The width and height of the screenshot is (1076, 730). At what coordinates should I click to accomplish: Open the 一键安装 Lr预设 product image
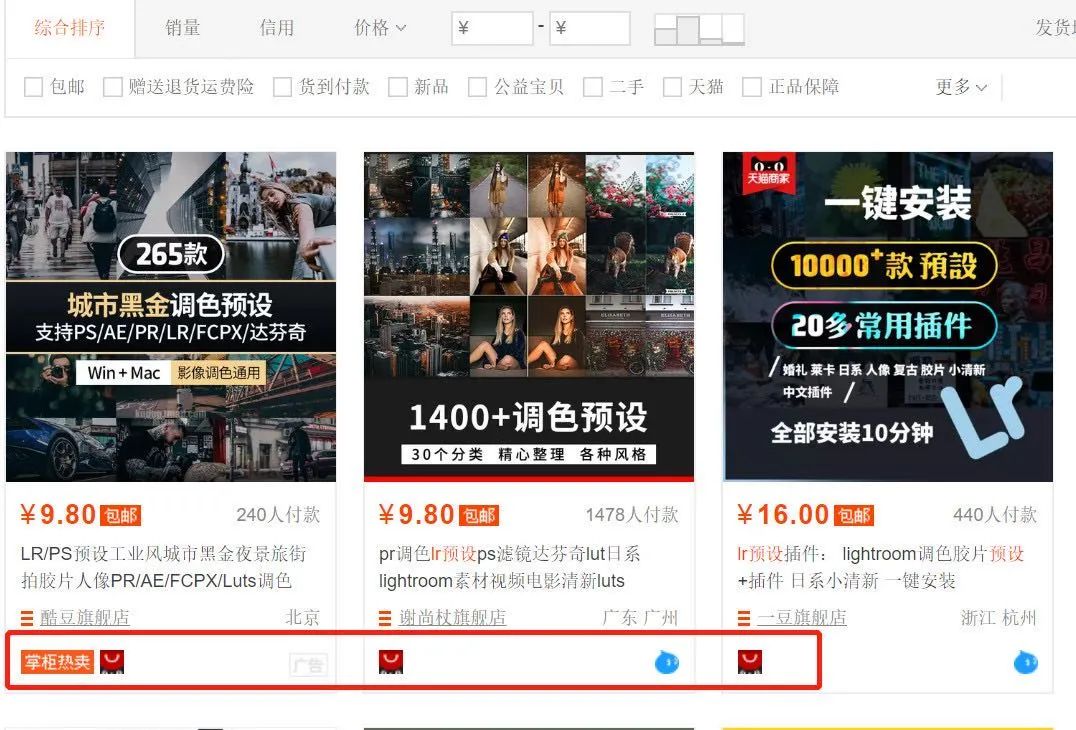(x=888, y=317)
